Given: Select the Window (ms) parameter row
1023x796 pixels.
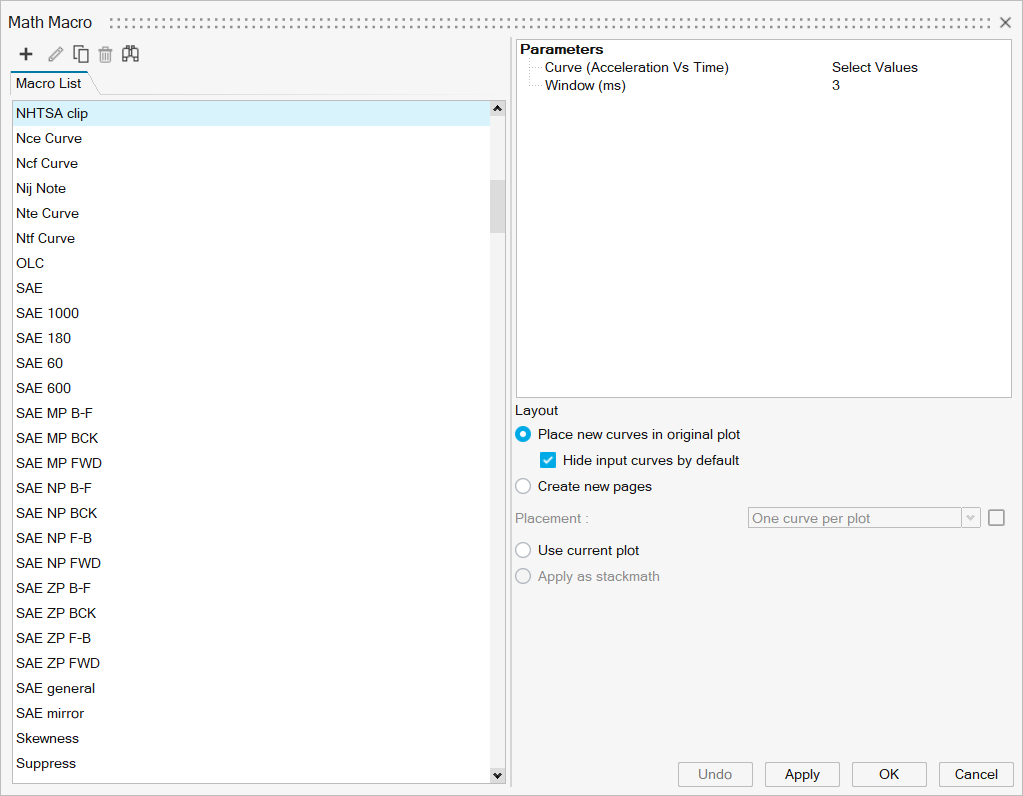Looking at the screenshot, I should pos(585,85).
